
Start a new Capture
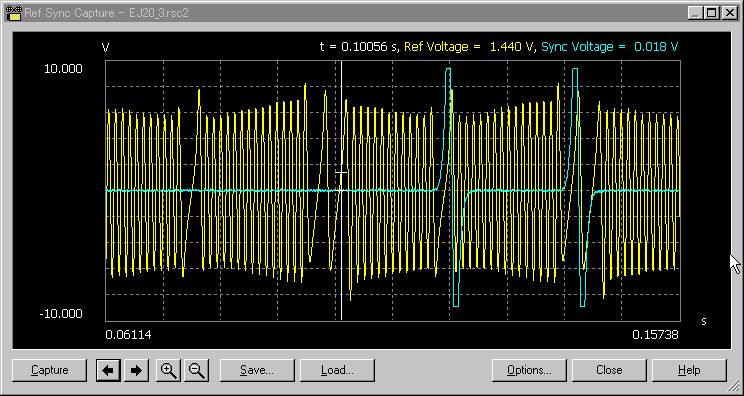pyautogui.click(x=49, y=370)
